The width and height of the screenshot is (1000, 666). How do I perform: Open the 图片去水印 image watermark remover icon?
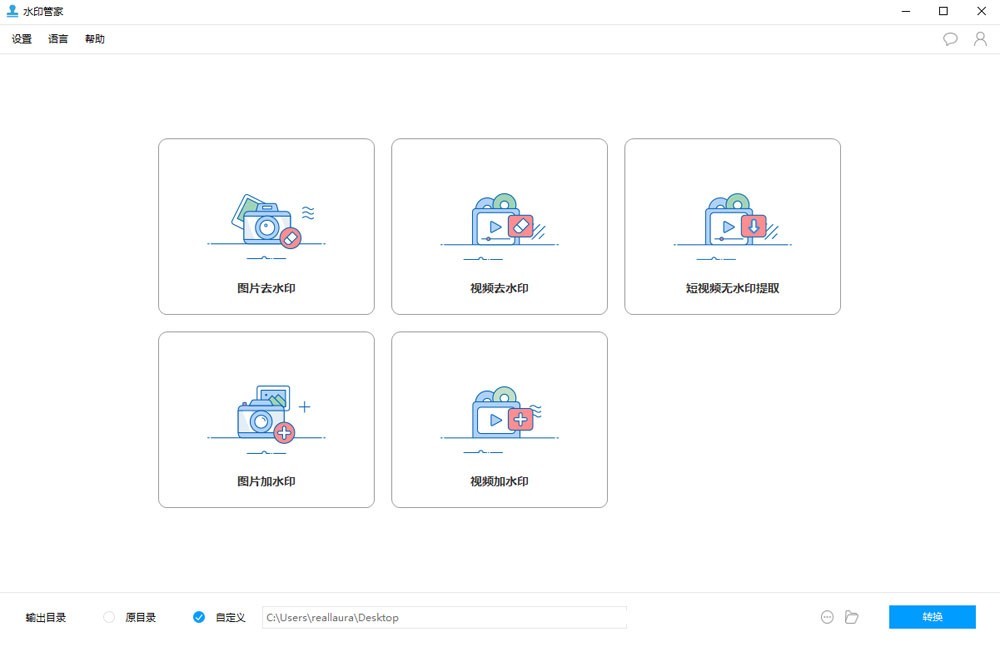click(266, 222)
